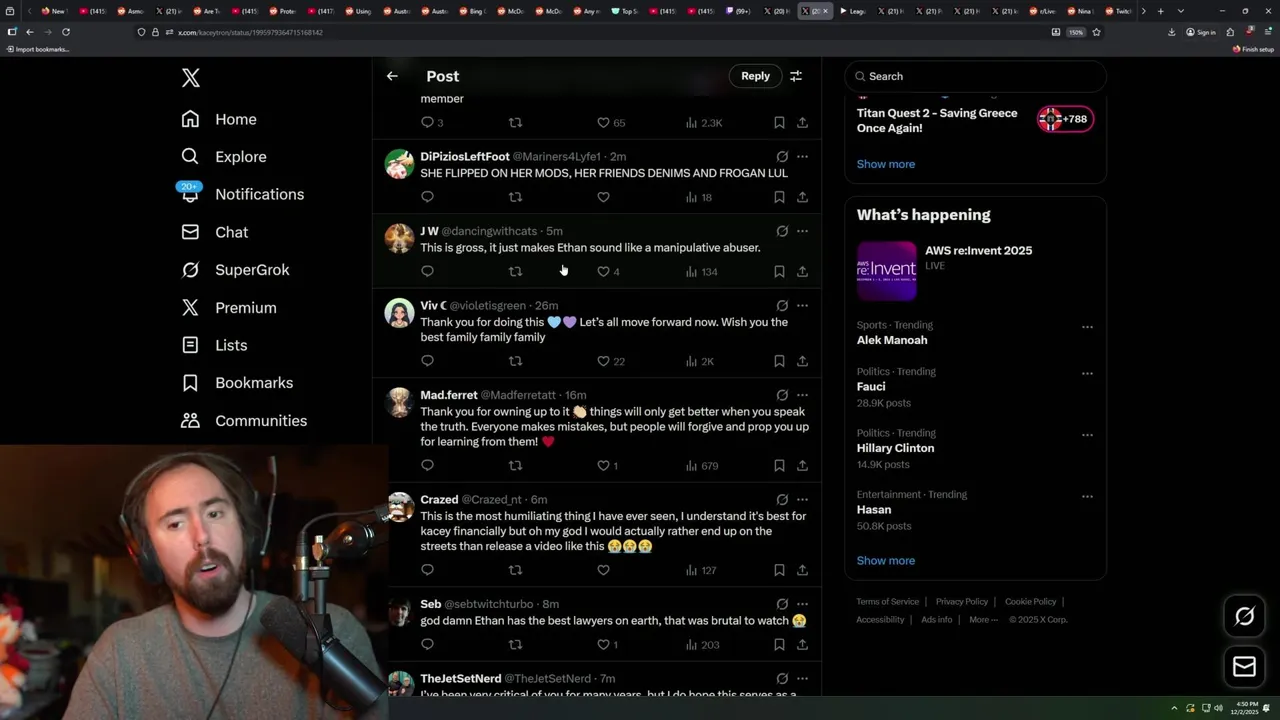The height and width of the screenshot is (720, 1280).
Task: Open more options on TheJetSetNerd's post
Action: point(802,678)
